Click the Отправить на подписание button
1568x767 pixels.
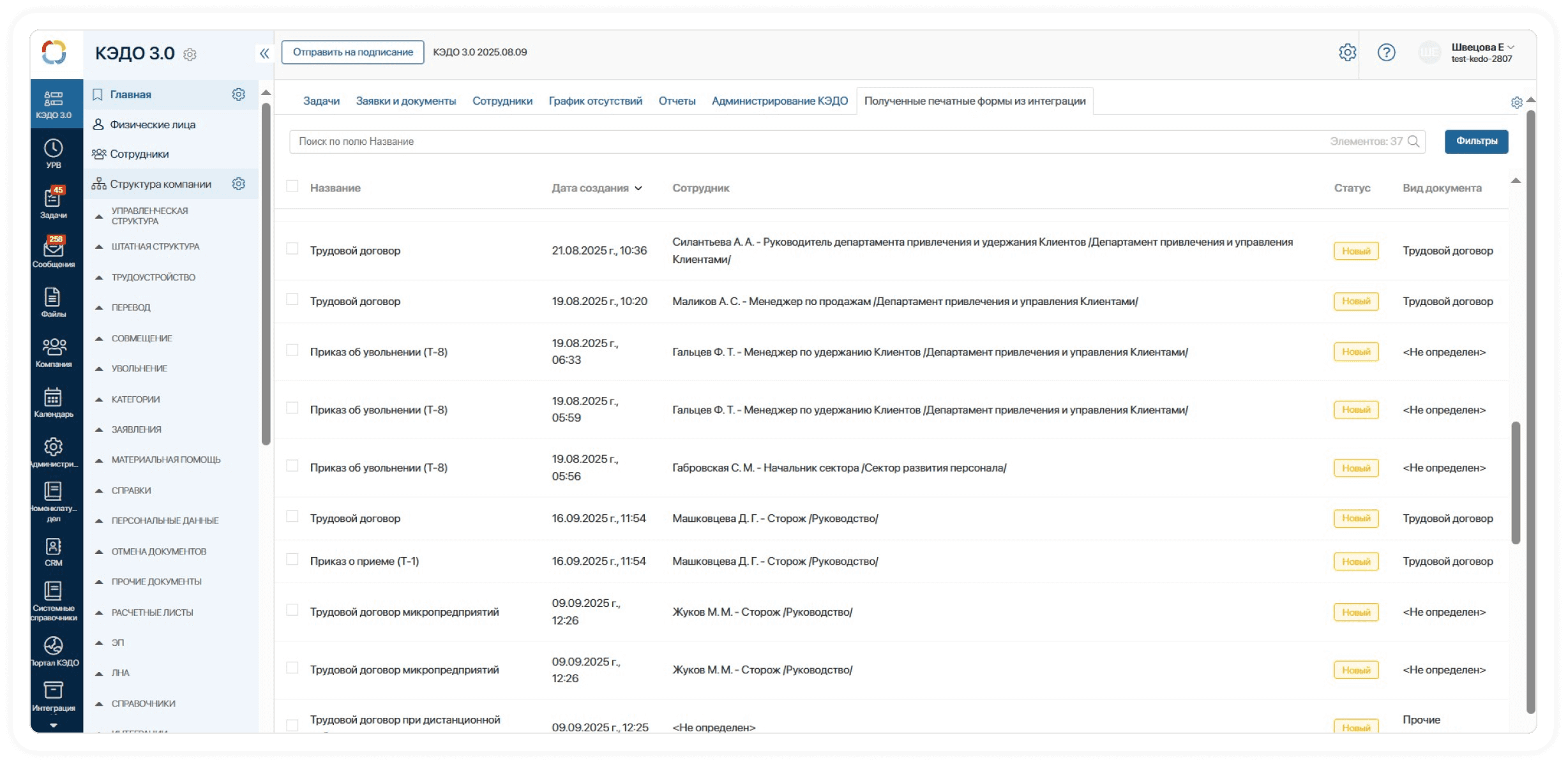pyautogui.click(x=352, y=52)
